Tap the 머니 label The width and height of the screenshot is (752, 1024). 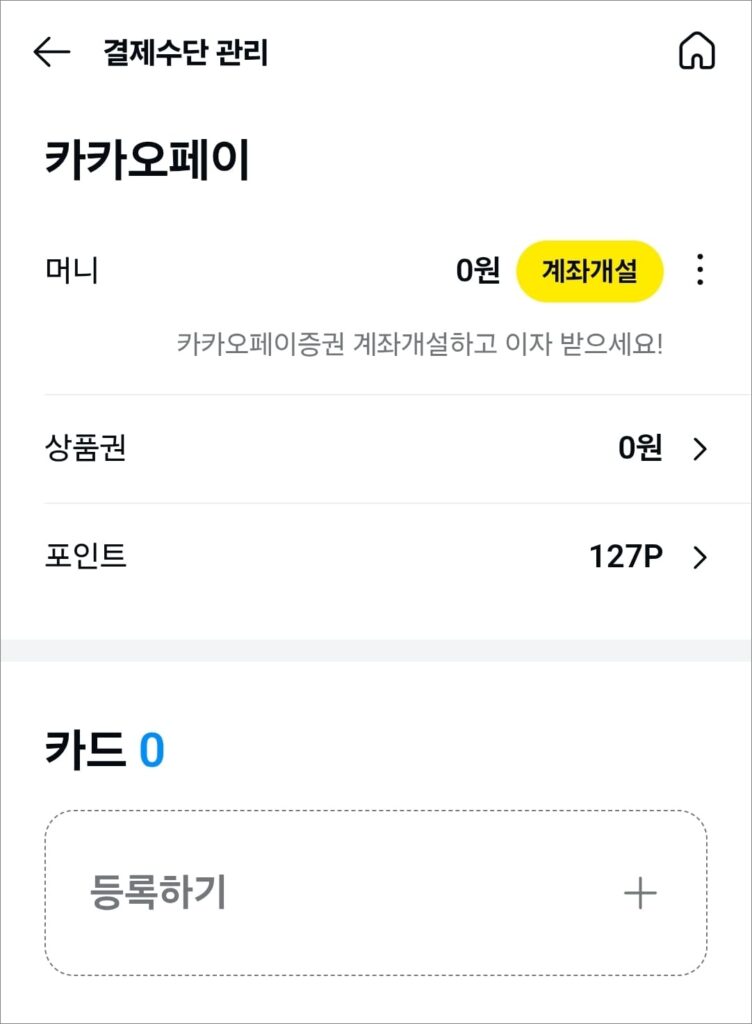(x=72, y=270)
